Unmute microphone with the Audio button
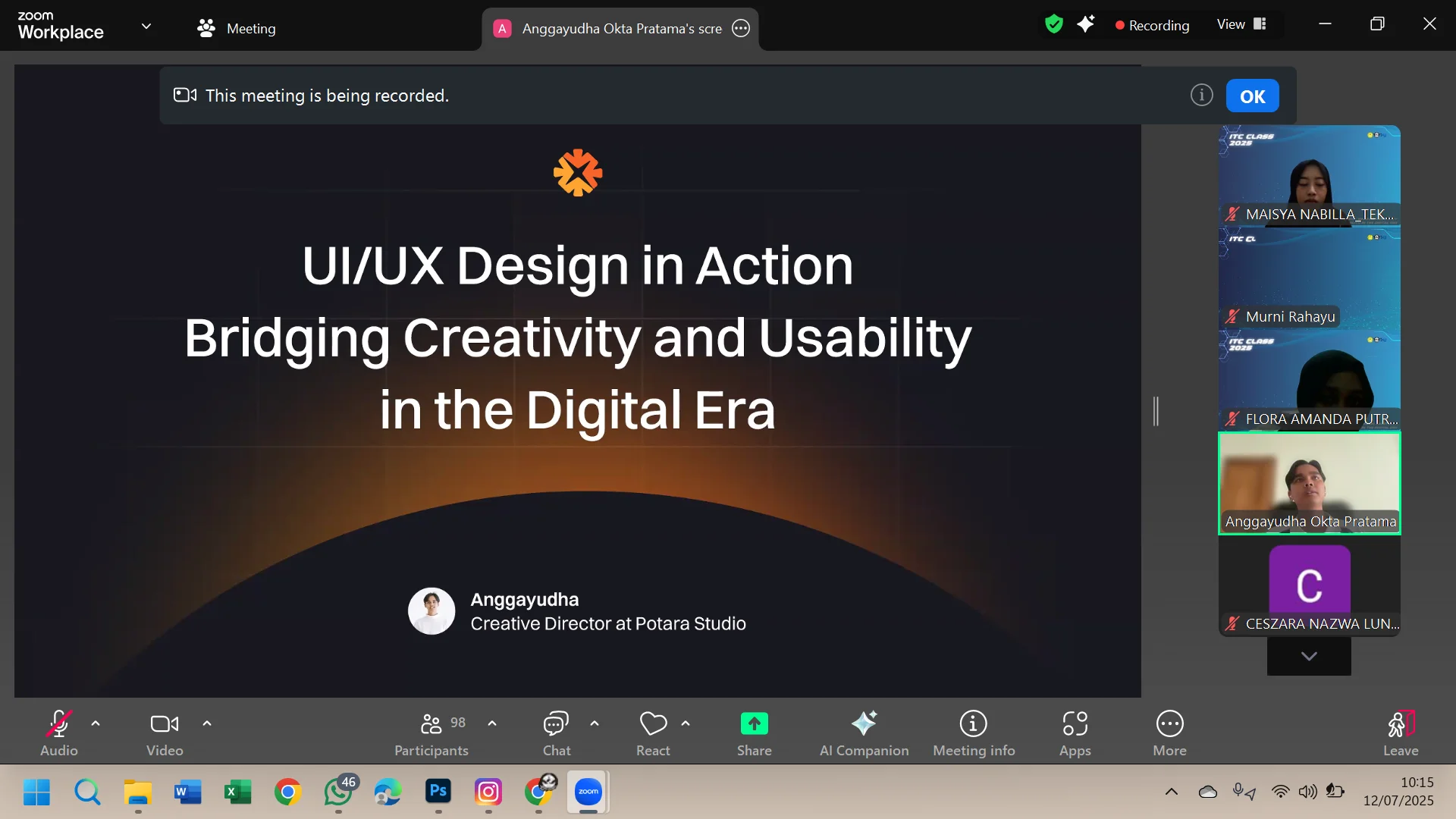Image resolution: width=1456 pixels, height=819 pixels. point(59,733)
